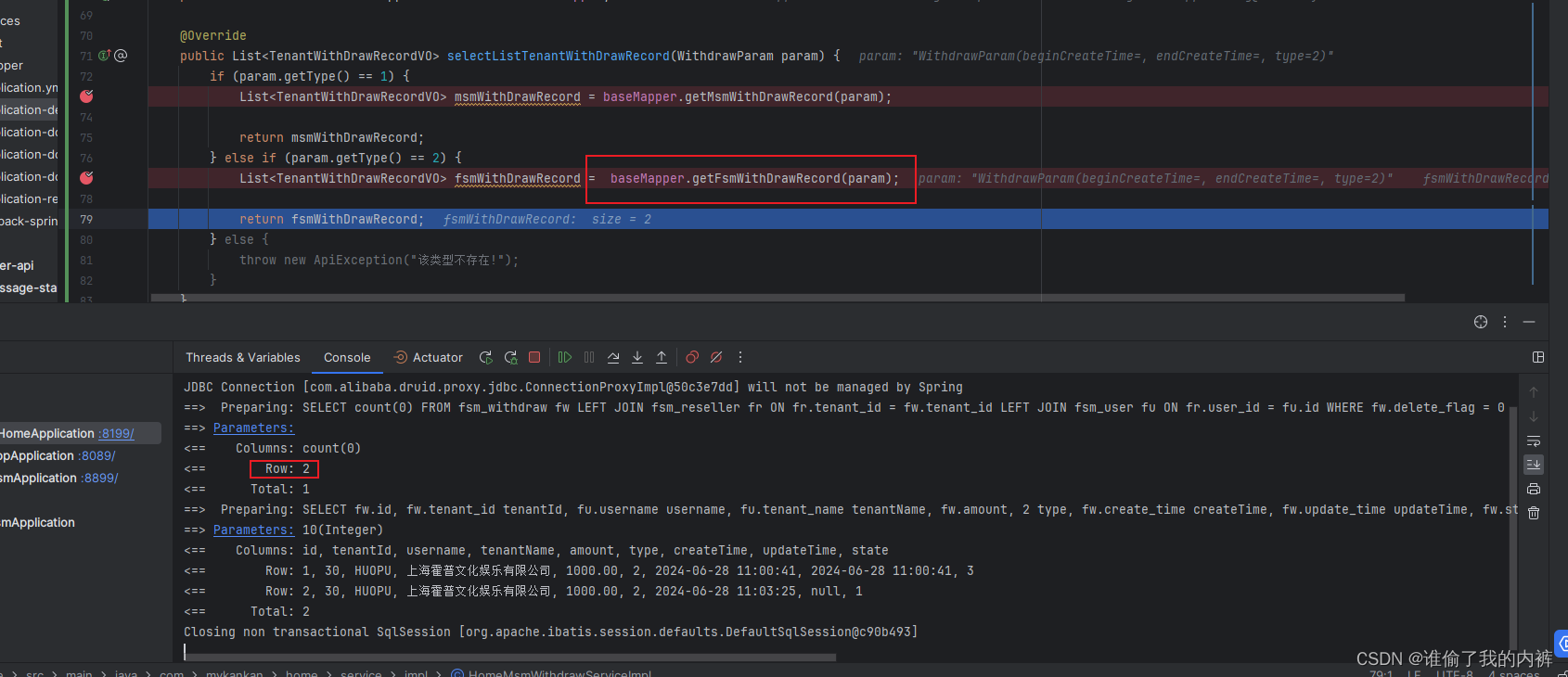Toggle scroll to end of console

pos(1534,465)
